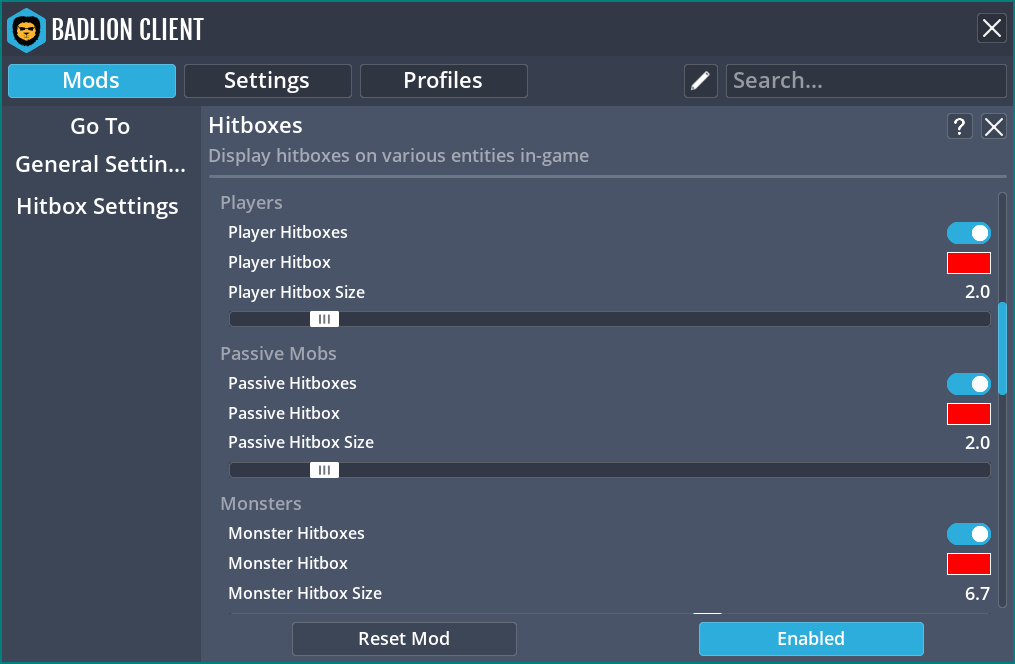Close the Badlion Client window
Screen dimensions: 1015x664
click(992, 28)
